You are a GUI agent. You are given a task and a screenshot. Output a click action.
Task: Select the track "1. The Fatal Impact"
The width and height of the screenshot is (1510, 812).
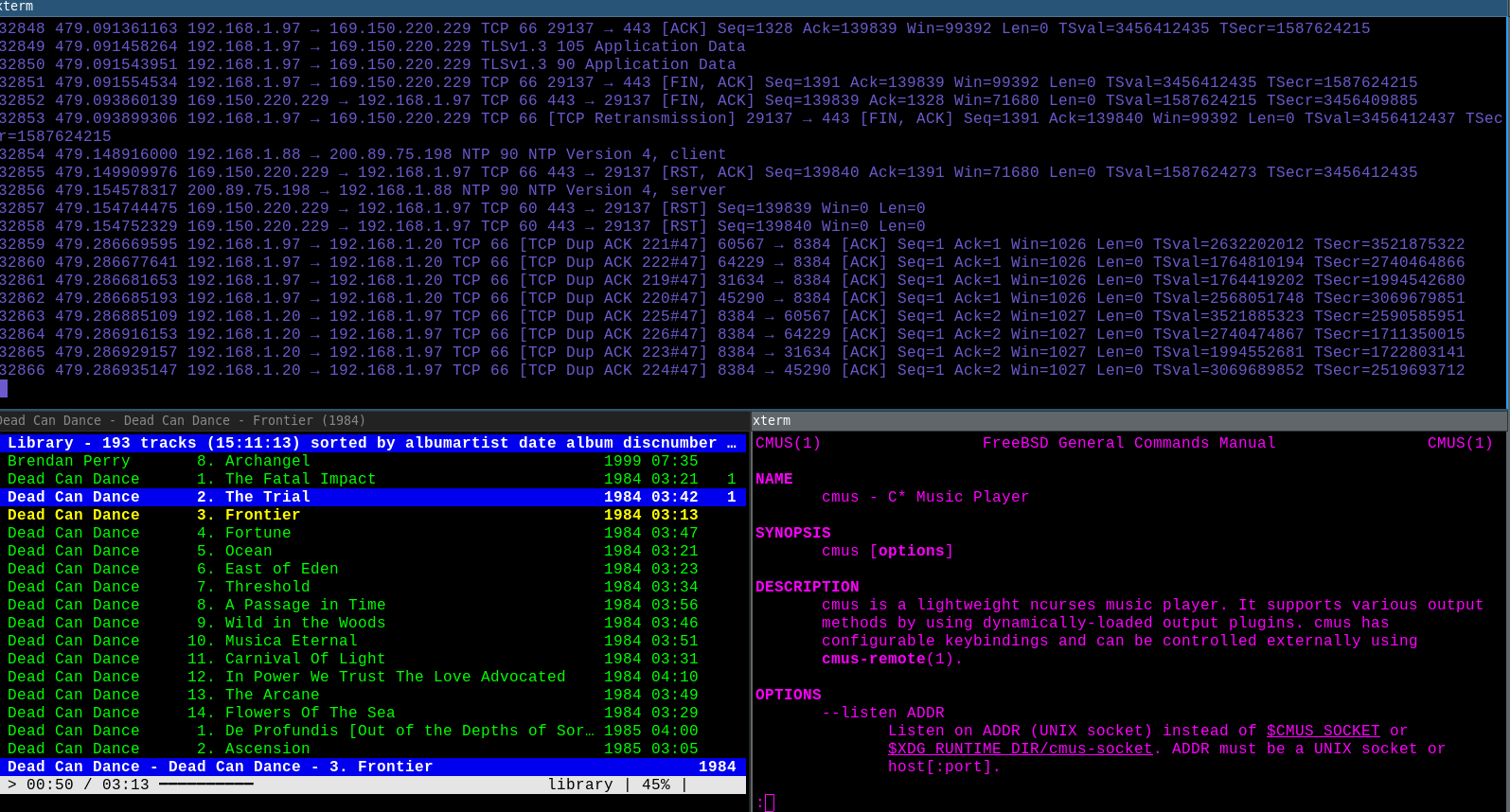pyautogui.click(x=373, y=479)
